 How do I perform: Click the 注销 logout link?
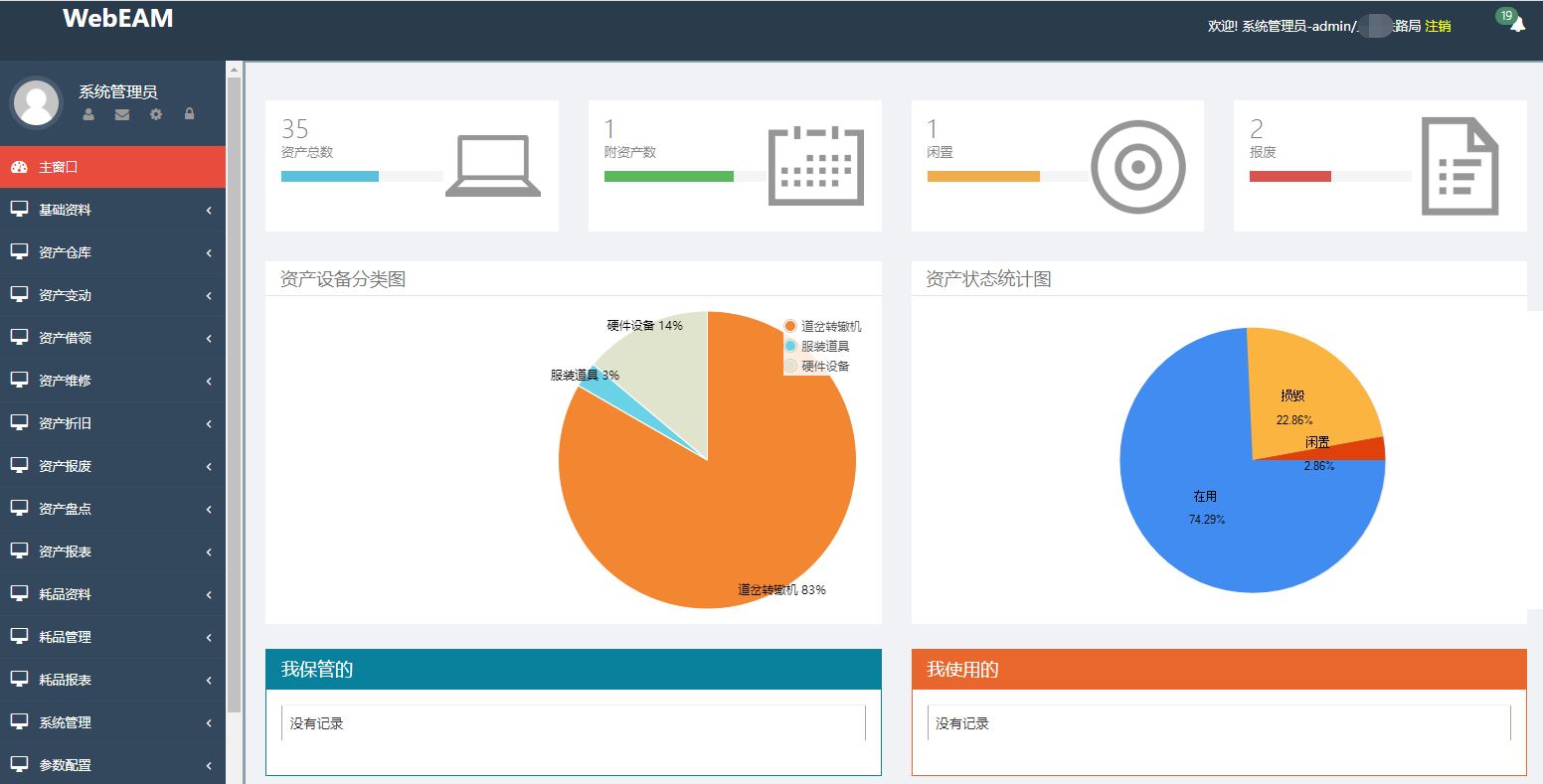[1438, 26]
